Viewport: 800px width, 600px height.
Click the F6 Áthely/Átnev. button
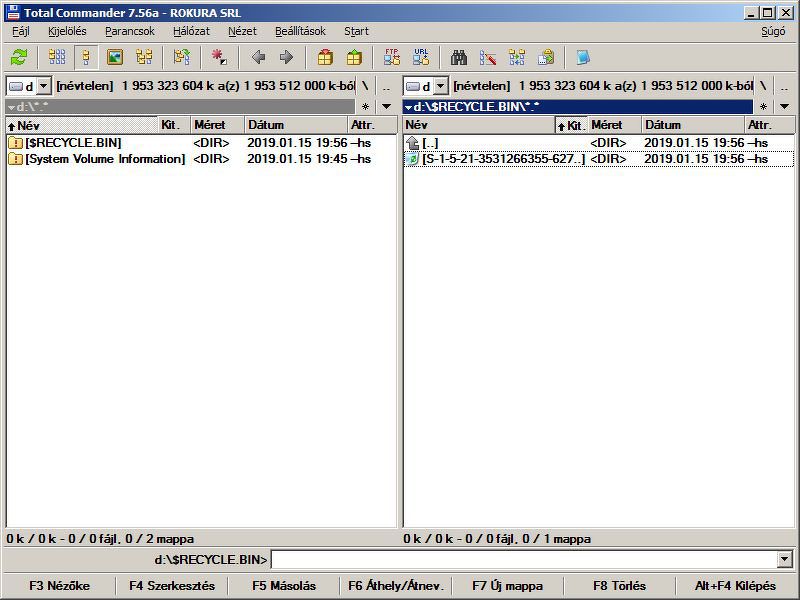click(396, 586)
